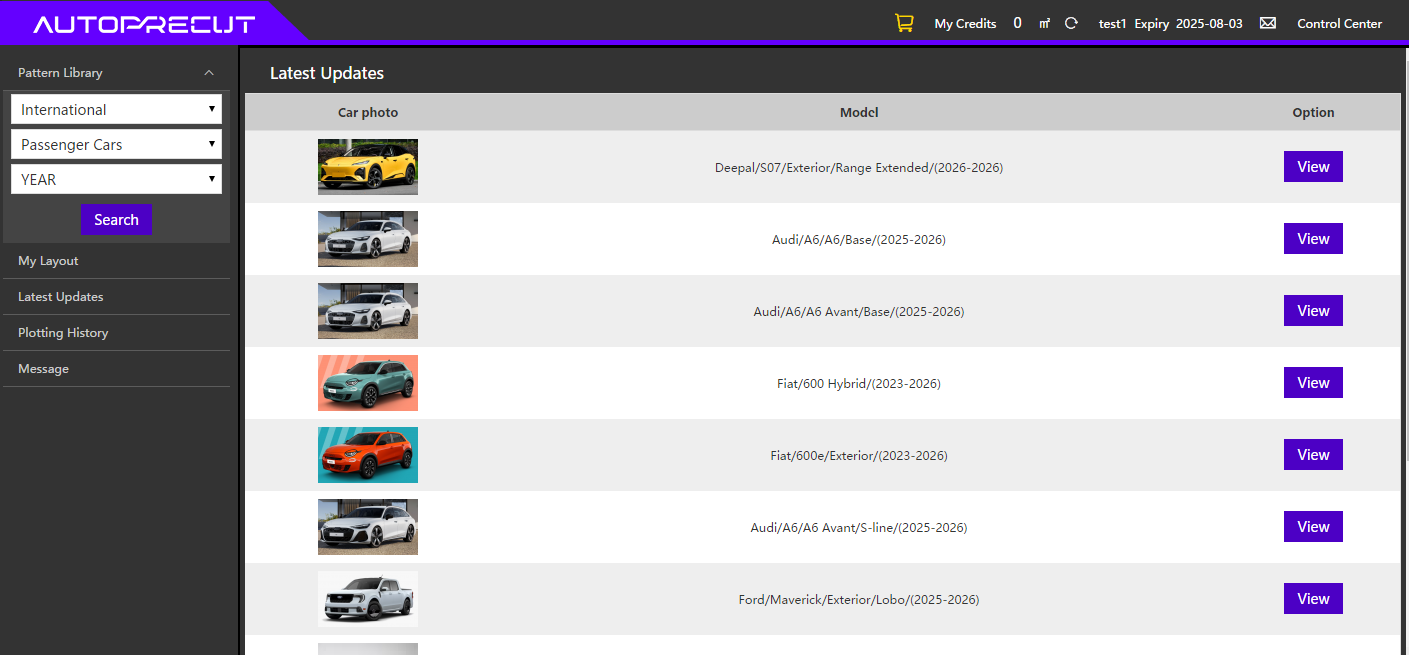
Task: Open the International region dropdown
Action: 116,109
